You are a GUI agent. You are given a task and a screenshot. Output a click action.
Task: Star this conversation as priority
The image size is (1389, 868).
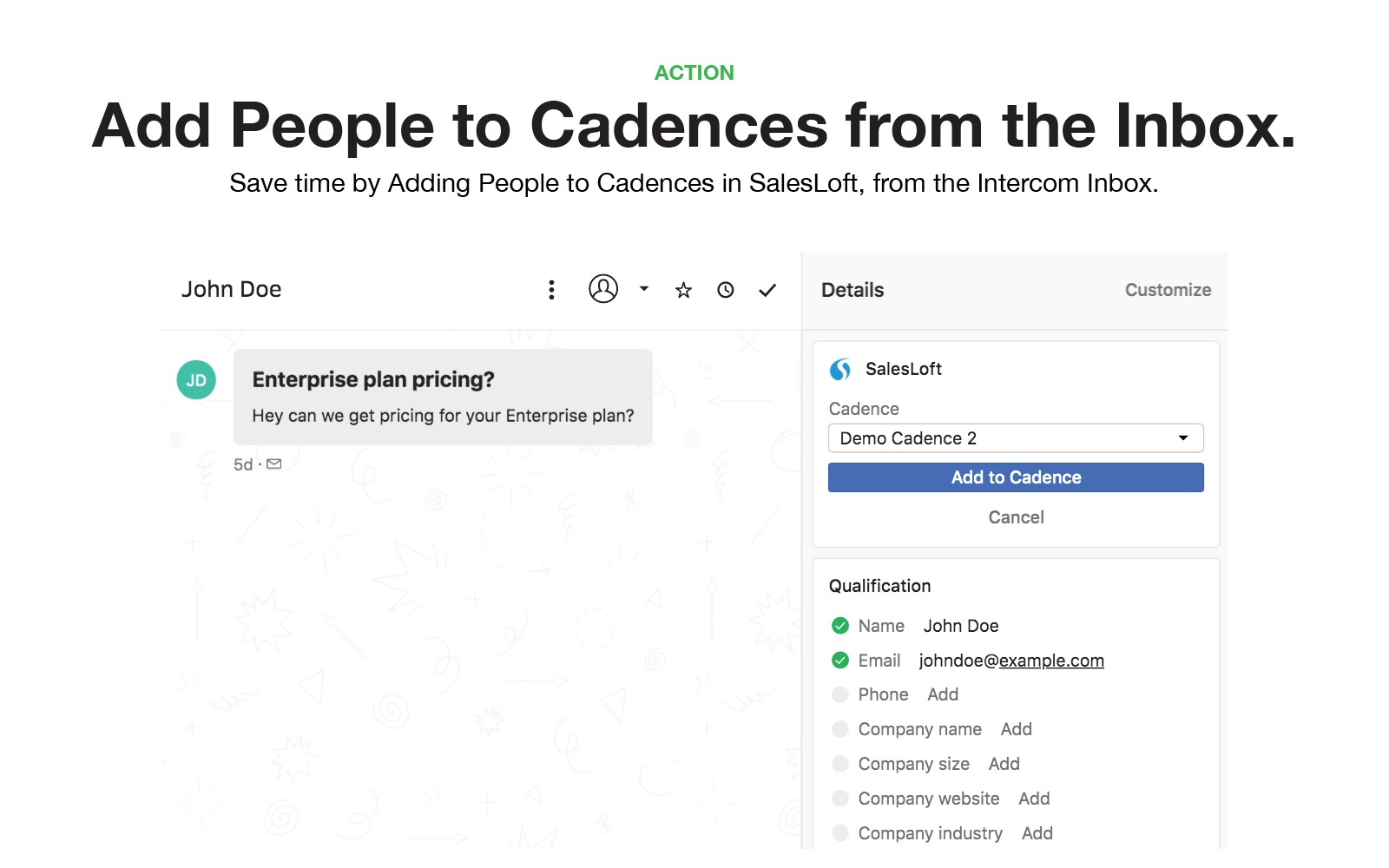[683, 290]
